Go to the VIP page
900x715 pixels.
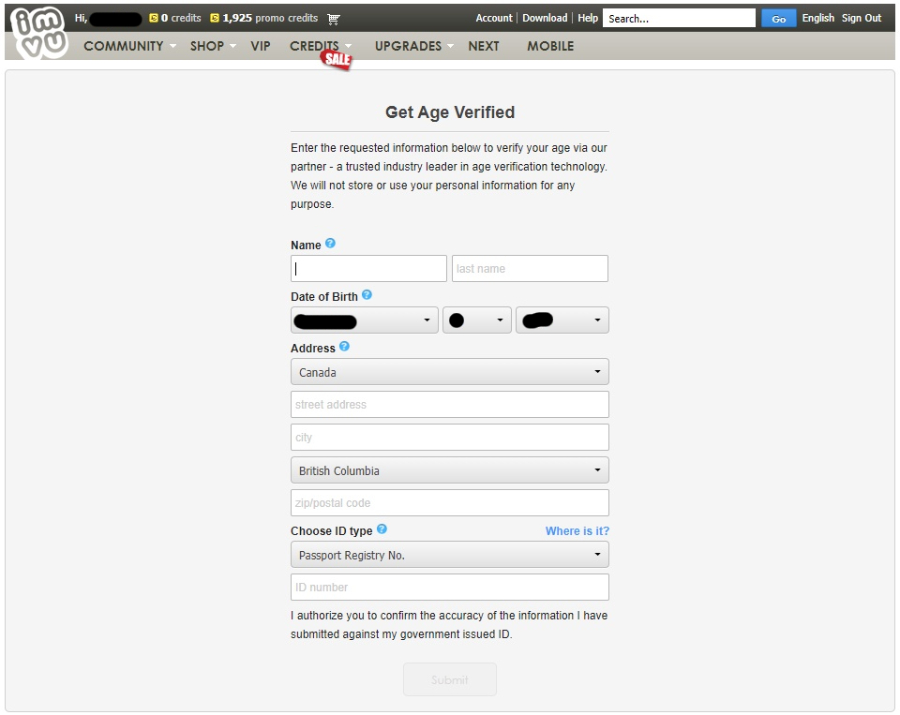pos(261,46)
